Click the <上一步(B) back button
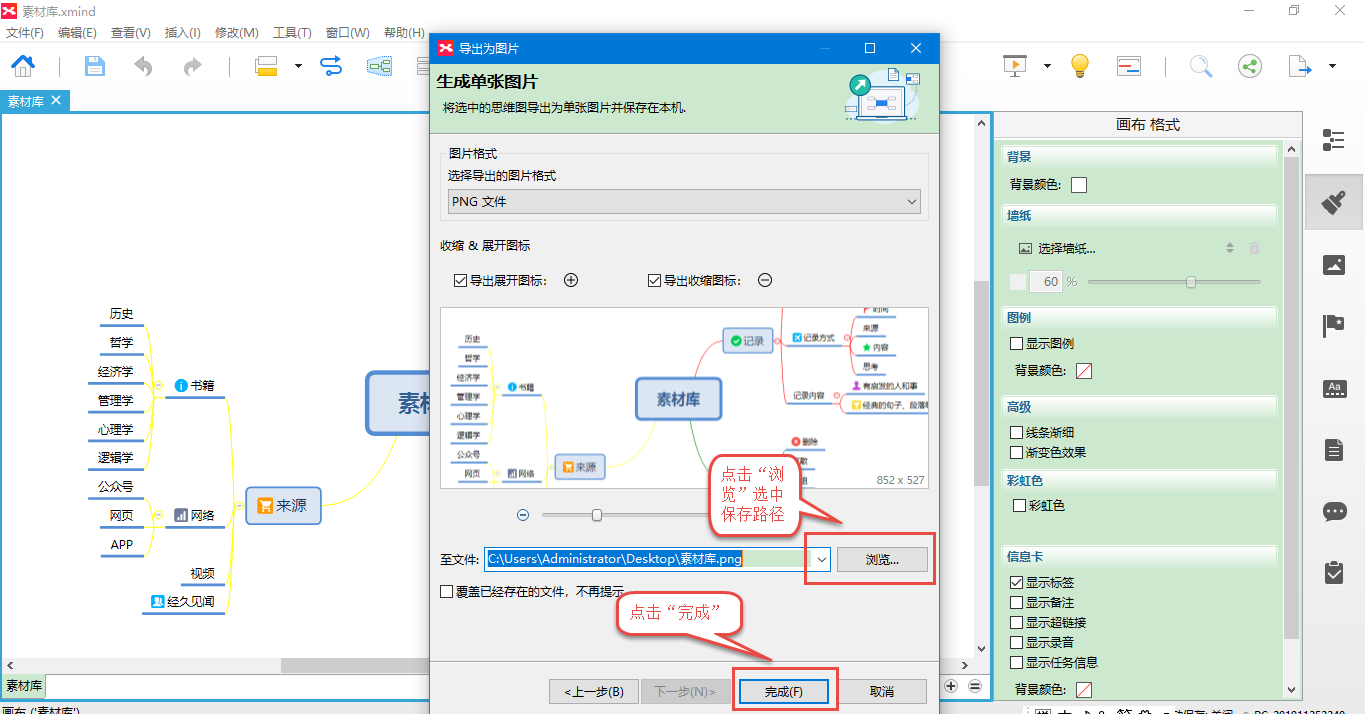1365x714 pixels. [x=594, y=691]
